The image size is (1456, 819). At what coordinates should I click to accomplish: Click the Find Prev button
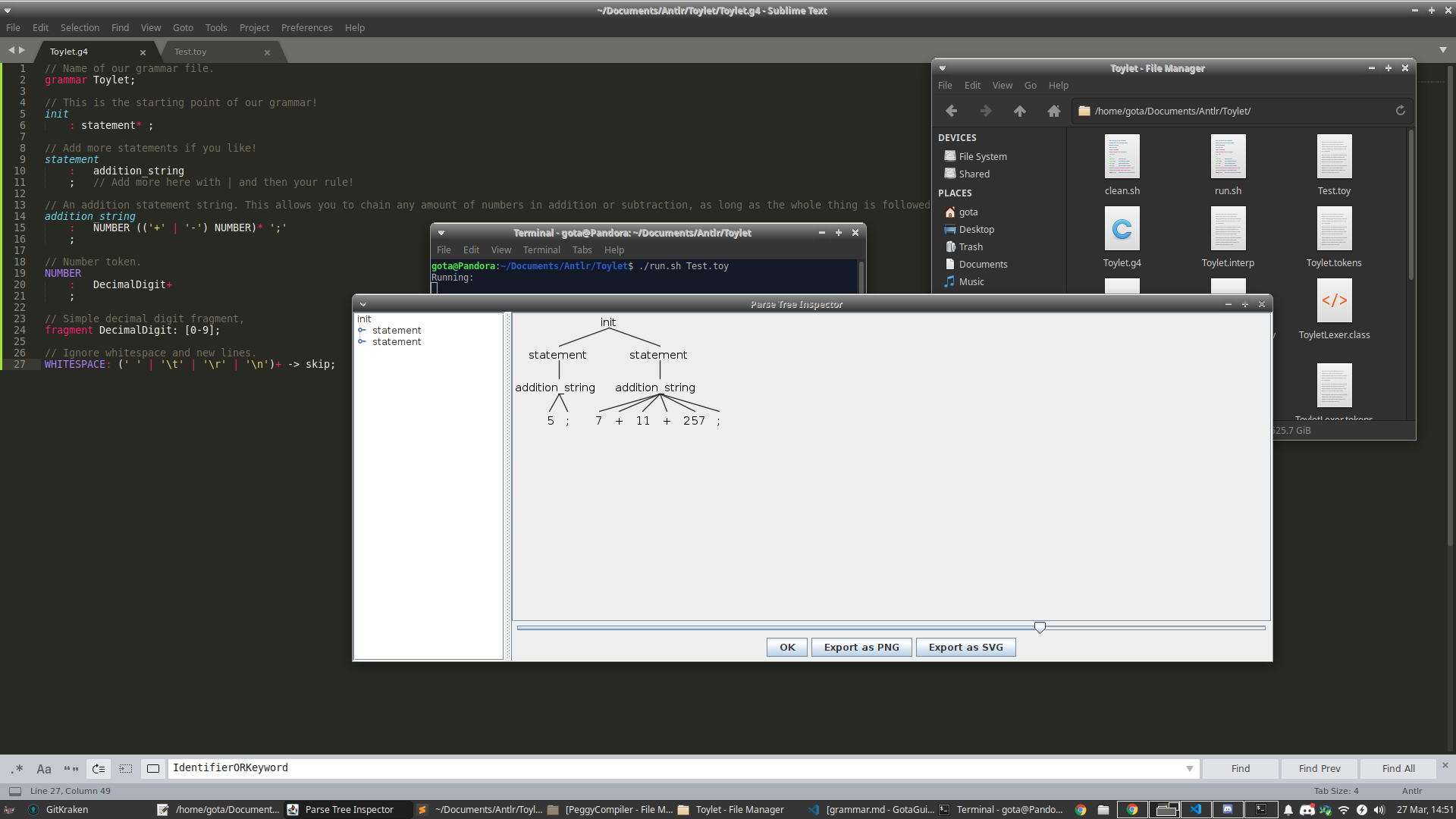pos(1319,768)
